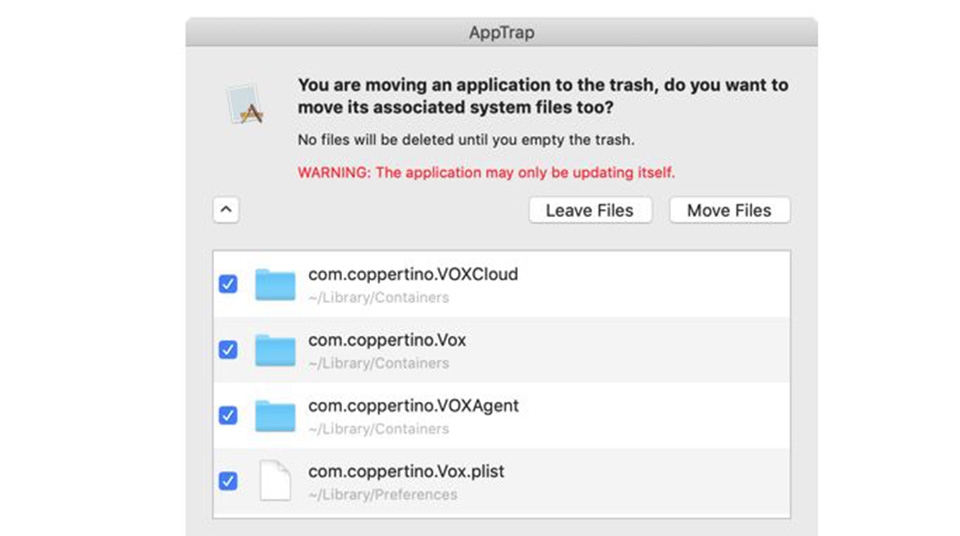960x536 pixels.
Task: Click the com.coppertino.Vox folder icon
Action: pyautogui.click(x=275, y=350)
